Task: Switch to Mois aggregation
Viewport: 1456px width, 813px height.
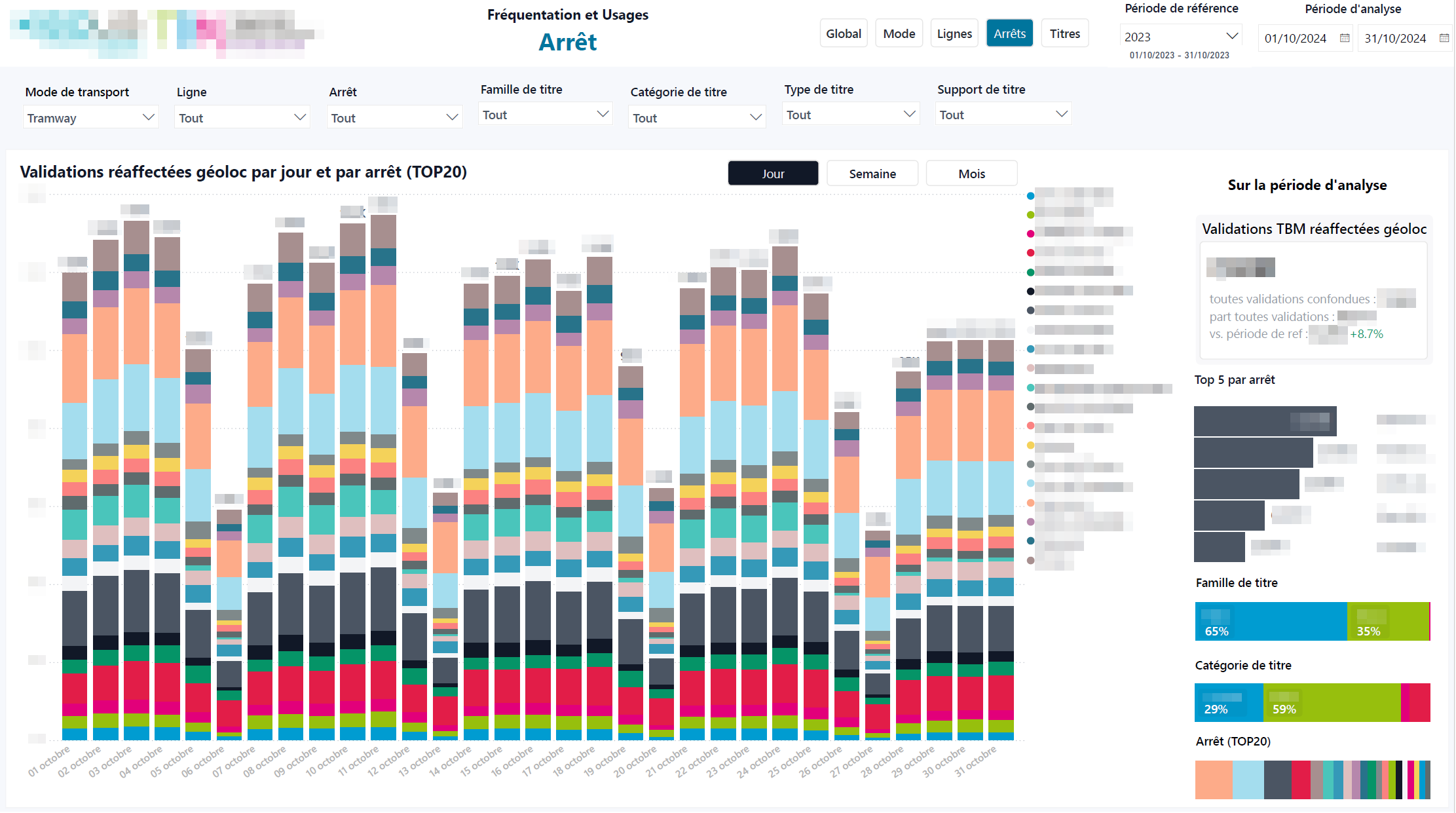Action: pyautogui.click(x=971, y=173)
